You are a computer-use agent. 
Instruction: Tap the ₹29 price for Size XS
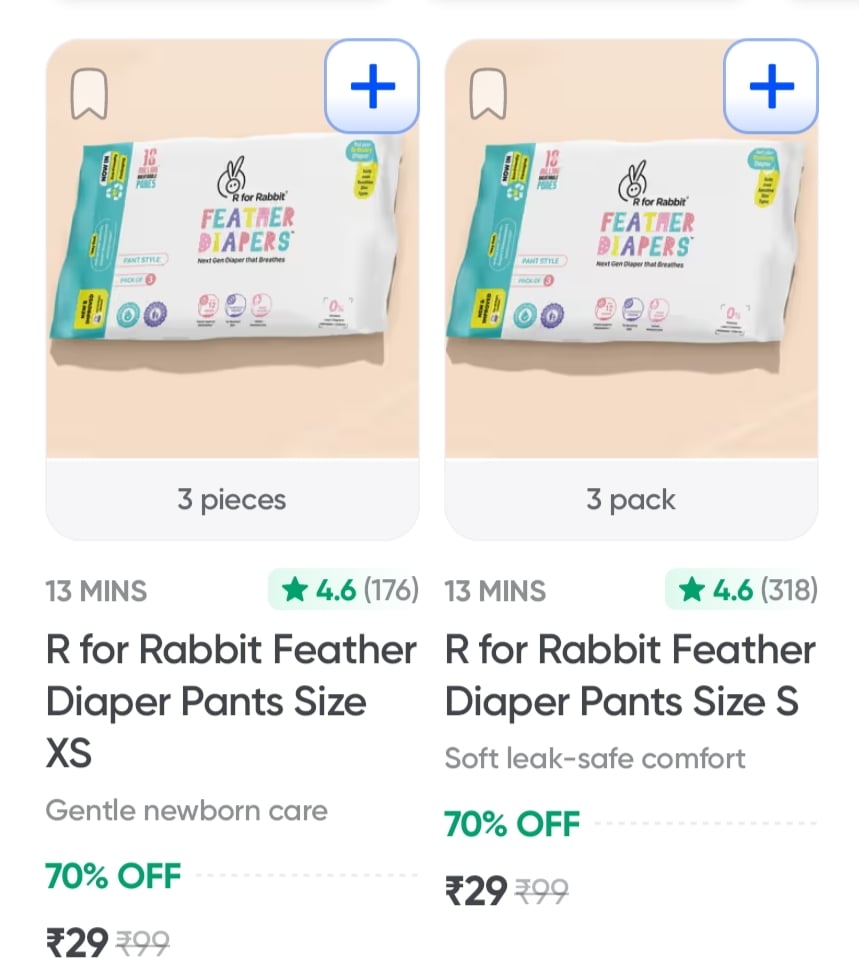coord(77,942)
